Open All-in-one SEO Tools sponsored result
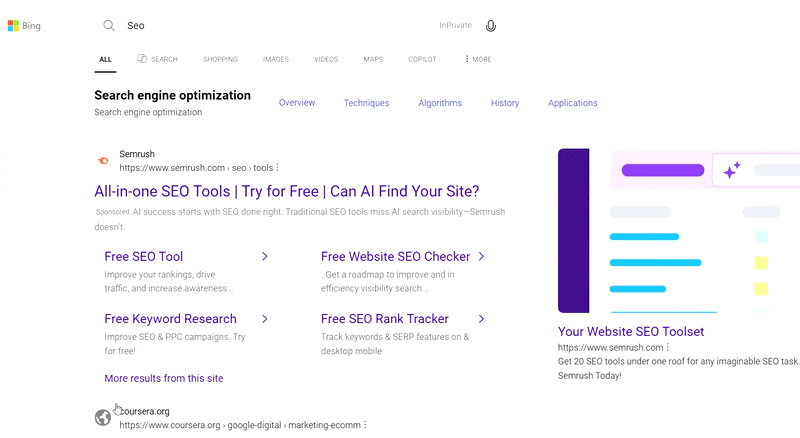The image size is (800, 438). tap(287, 191)
